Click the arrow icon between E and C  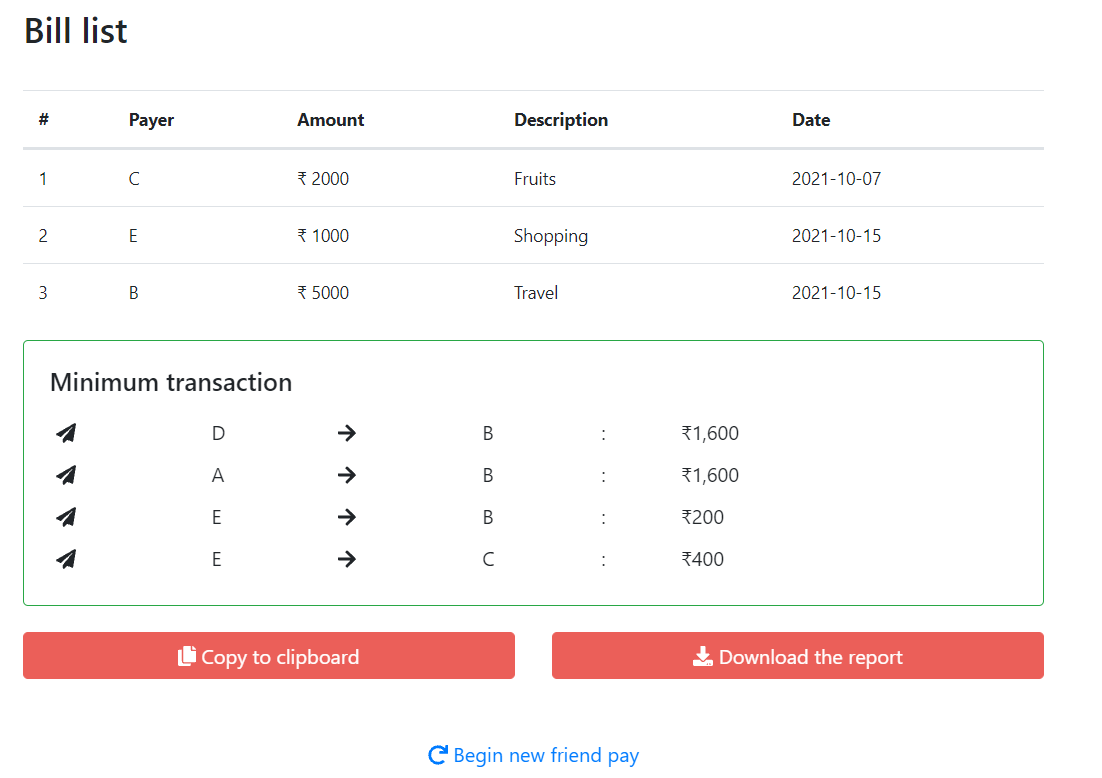click(345, 559)
